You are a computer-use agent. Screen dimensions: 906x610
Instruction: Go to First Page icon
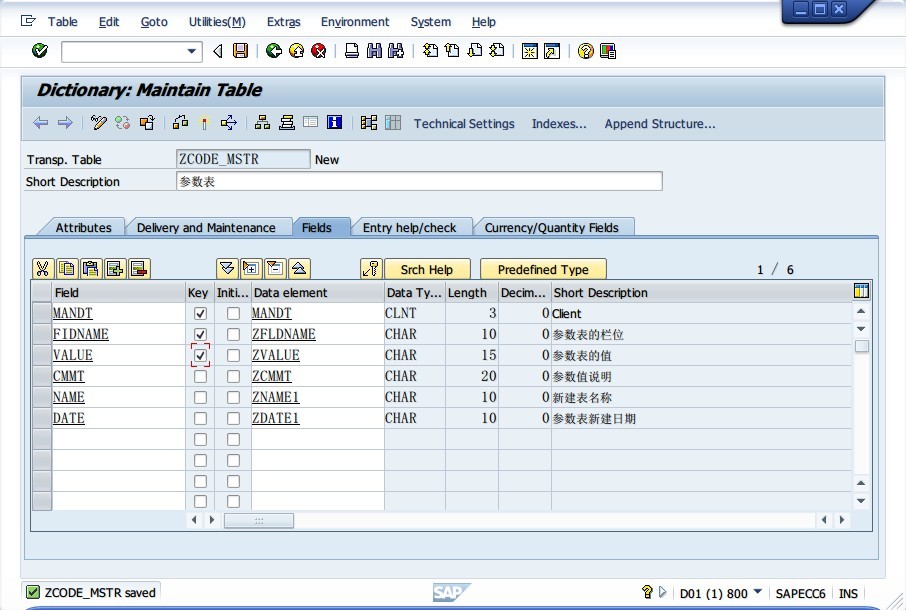430,51
